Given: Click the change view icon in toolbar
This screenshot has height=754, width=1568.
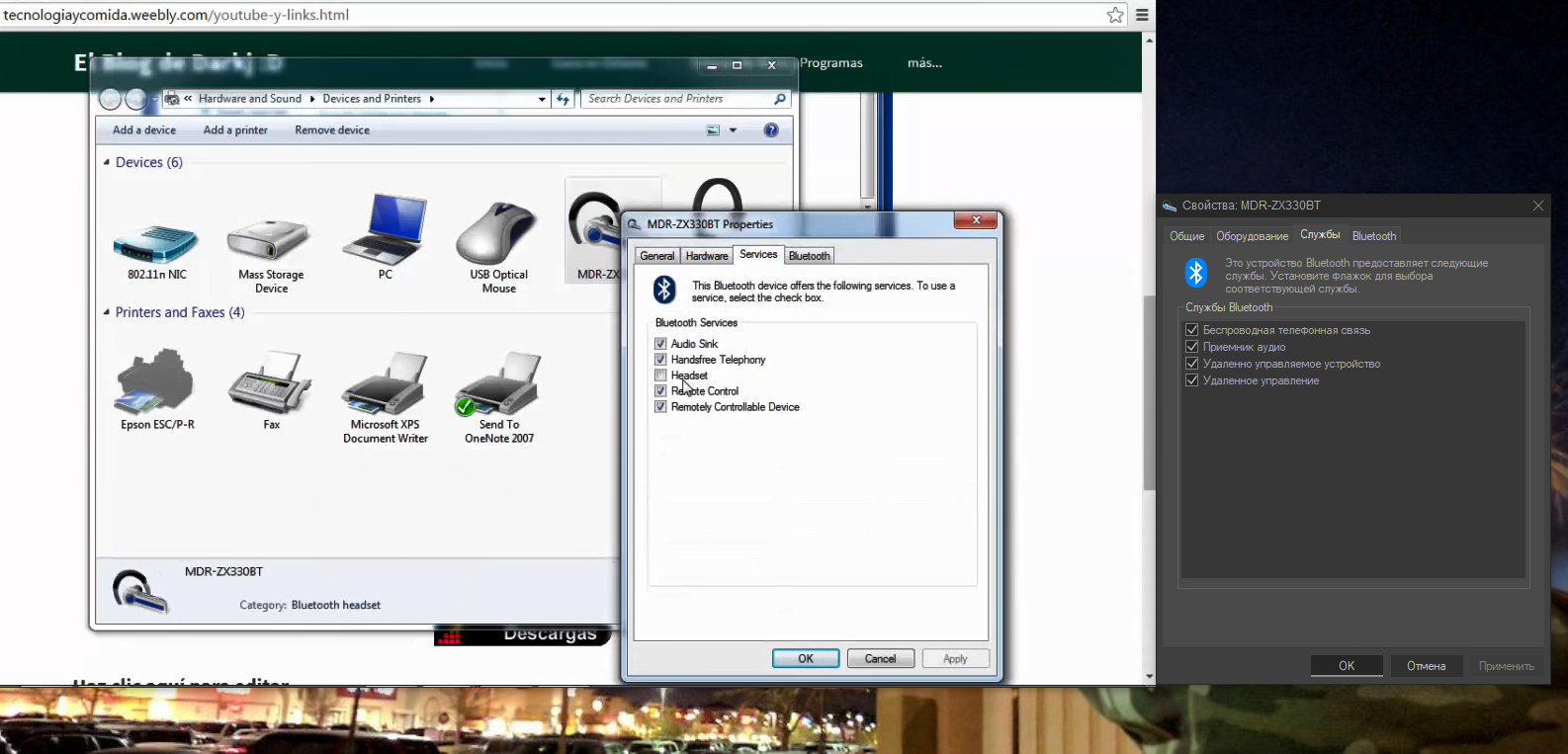Looking at the screenshot, I should 713,129.
